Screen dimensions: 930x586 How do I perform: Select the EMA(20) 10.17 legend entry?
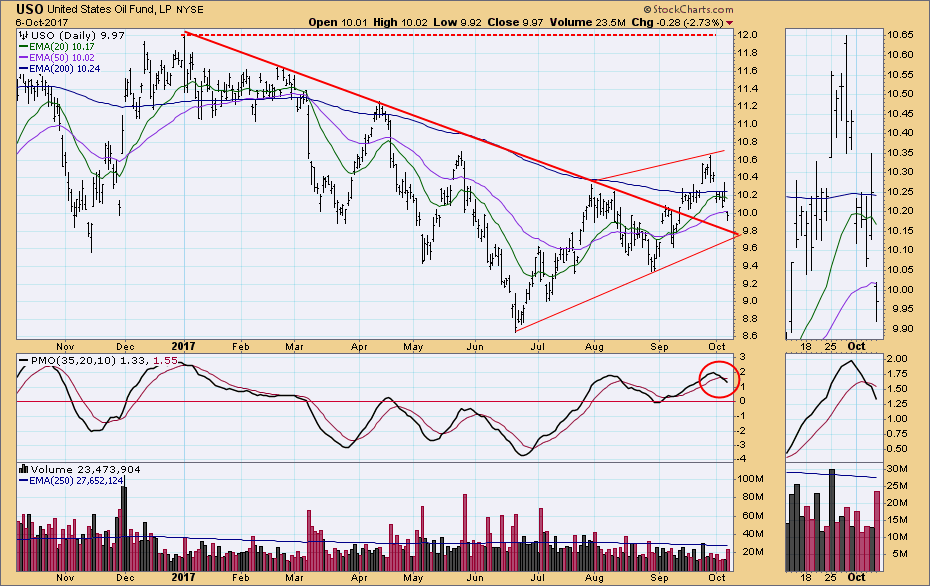(56, 46)
